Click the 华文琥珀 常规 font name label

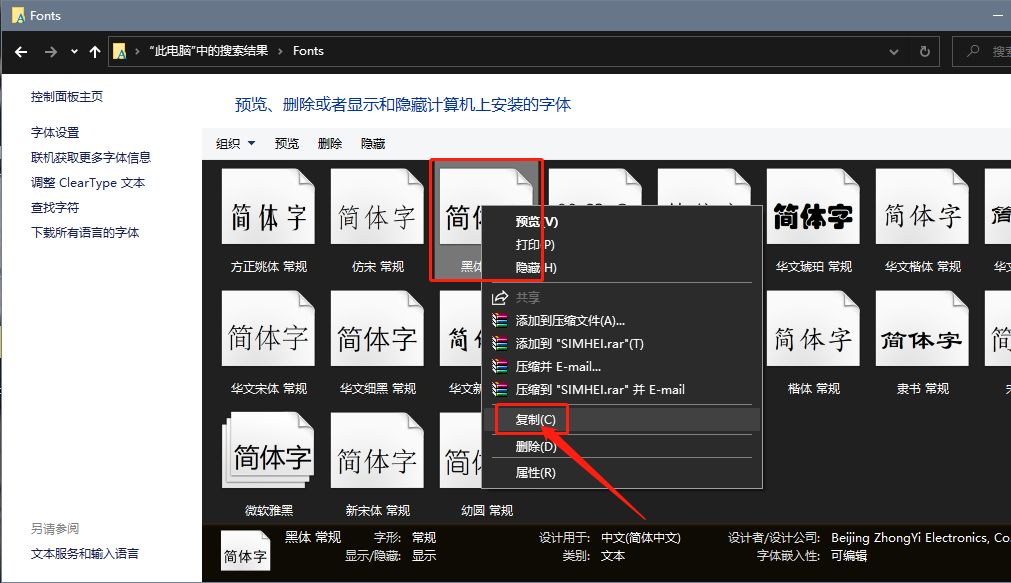coord(814,266)
